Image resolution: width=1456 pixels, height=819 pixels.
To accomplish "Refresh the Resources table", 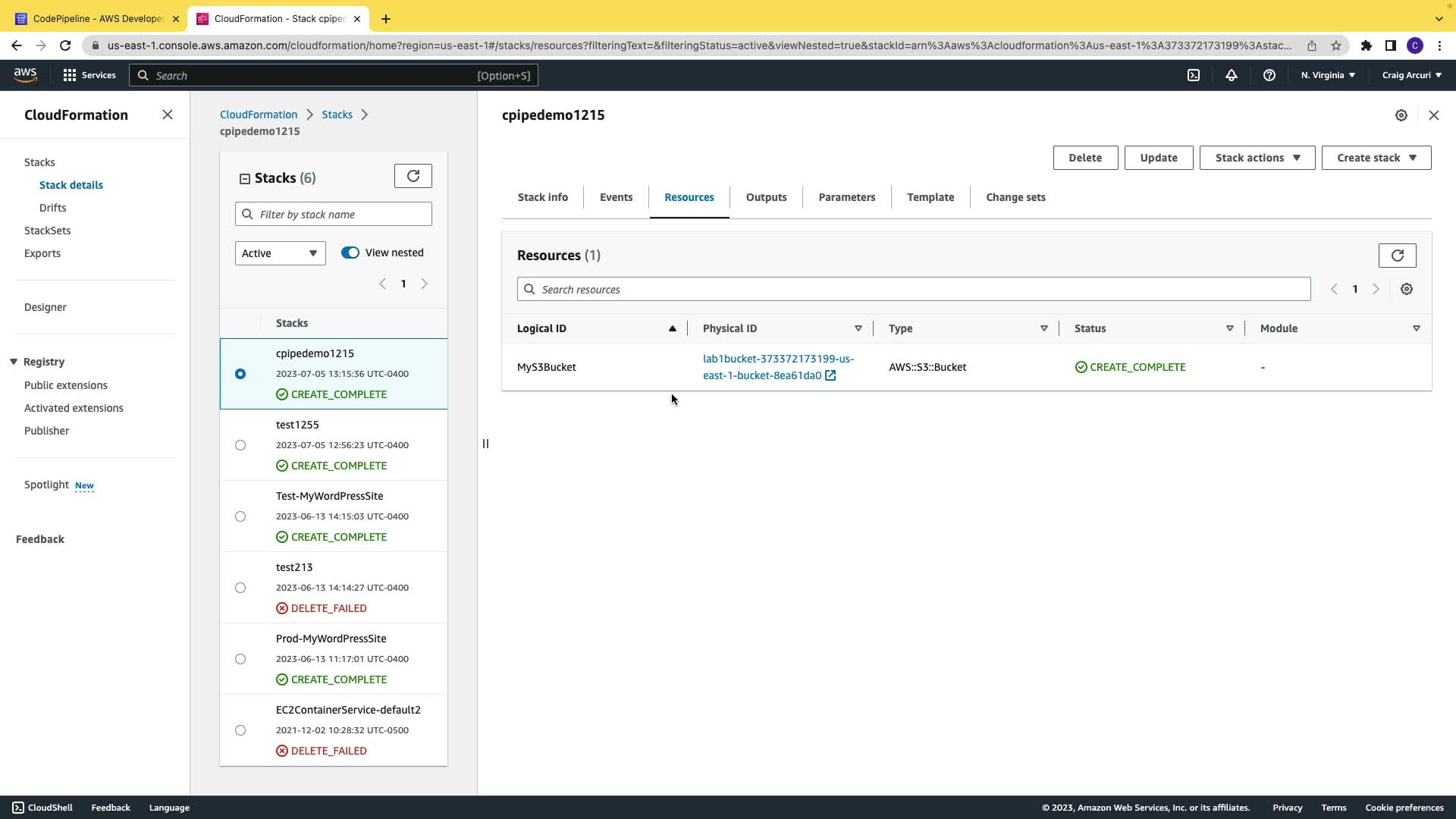I will pos(1397,256).
